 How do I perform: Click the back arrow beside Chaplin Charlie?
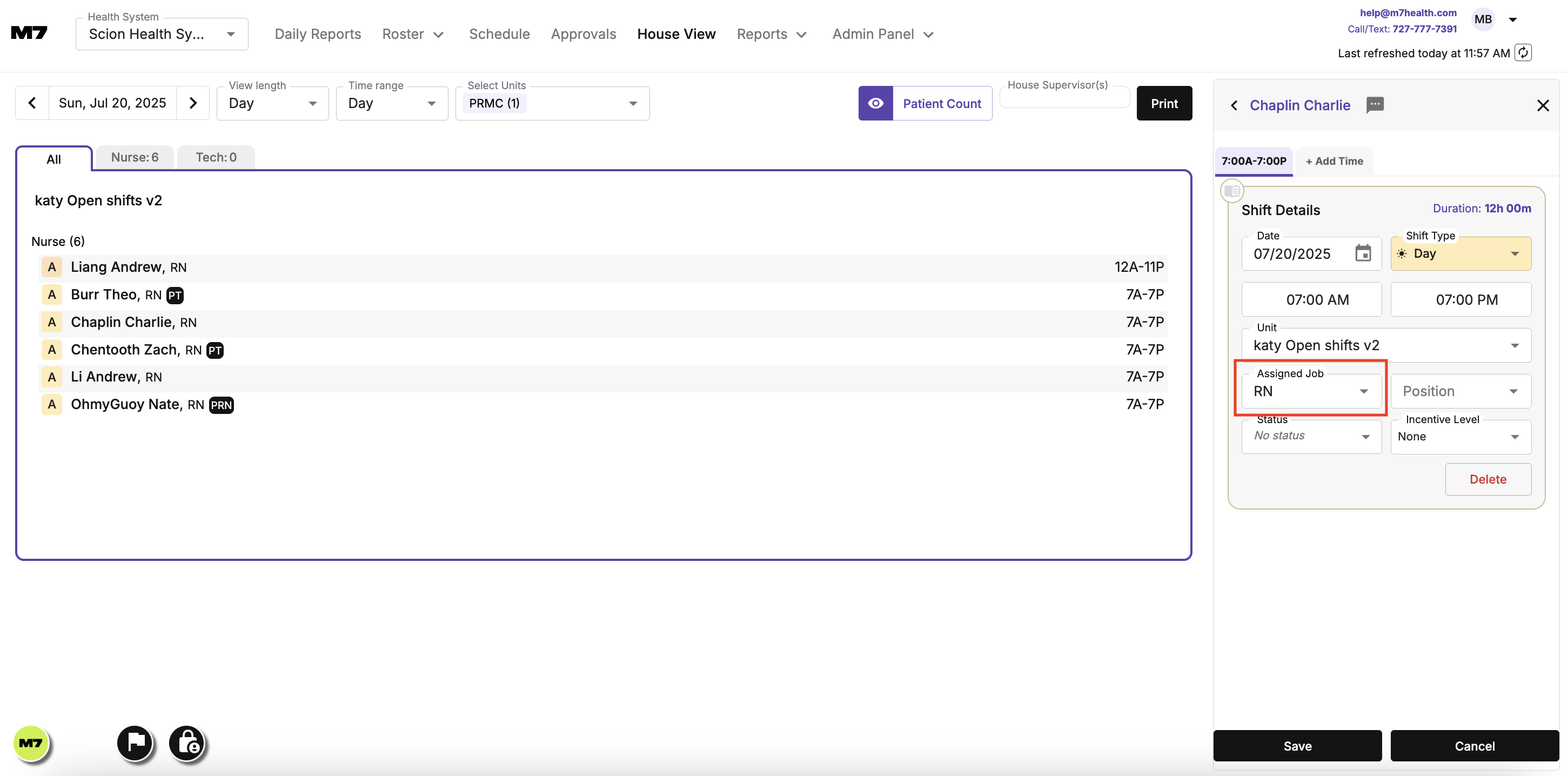tap(1235, 105)
